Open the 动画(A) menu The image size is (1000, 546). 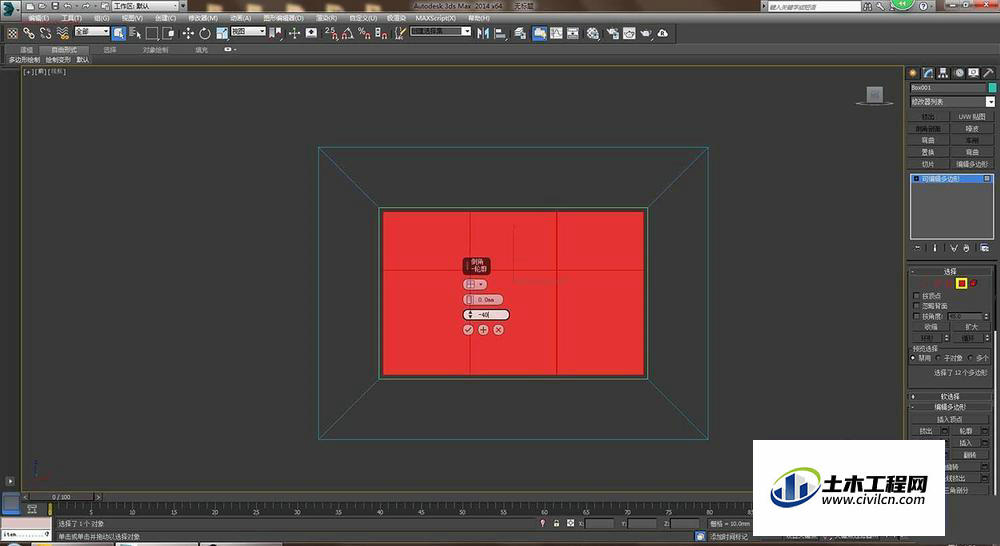(x=240, y=18)
